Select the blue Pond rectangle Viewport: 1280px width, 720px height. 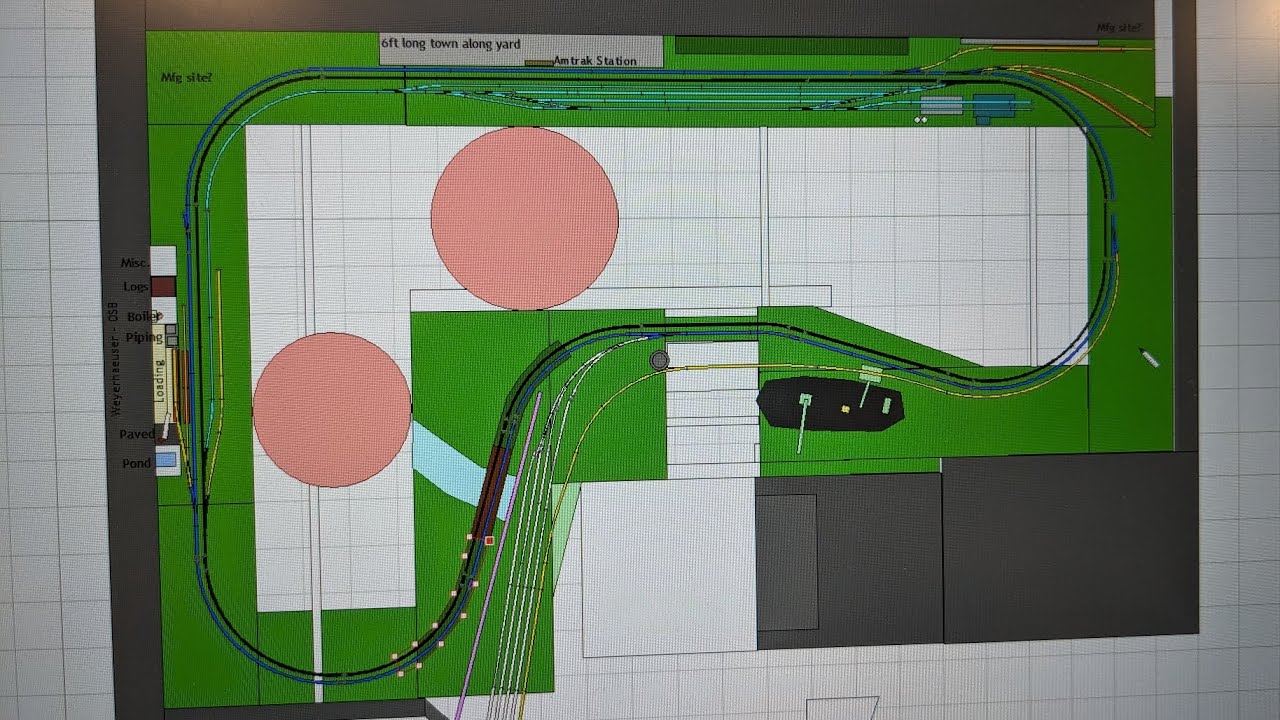point(167,461)
